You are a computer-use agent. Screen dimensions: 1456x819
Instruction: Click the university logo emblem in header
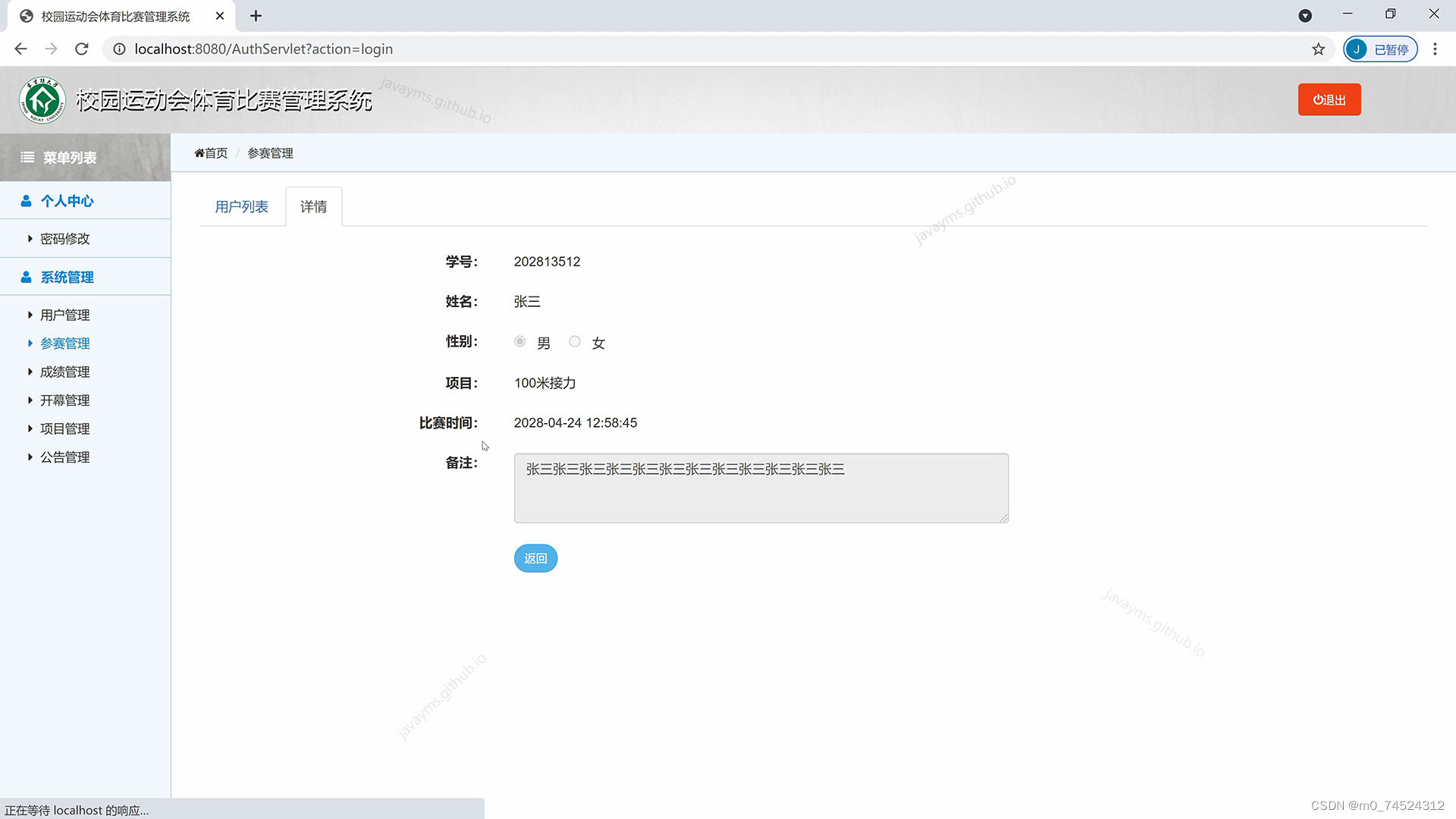[42, 100]
